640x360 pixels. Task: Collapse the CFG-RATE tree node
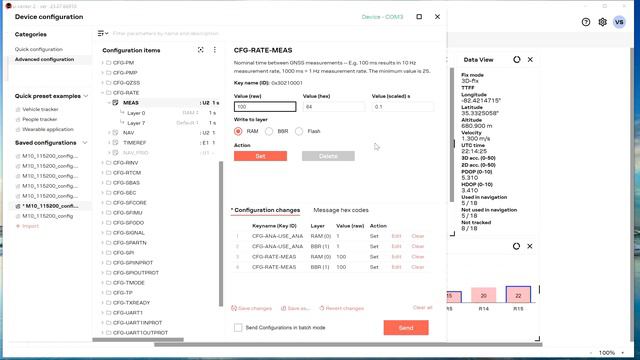(102, 93)
